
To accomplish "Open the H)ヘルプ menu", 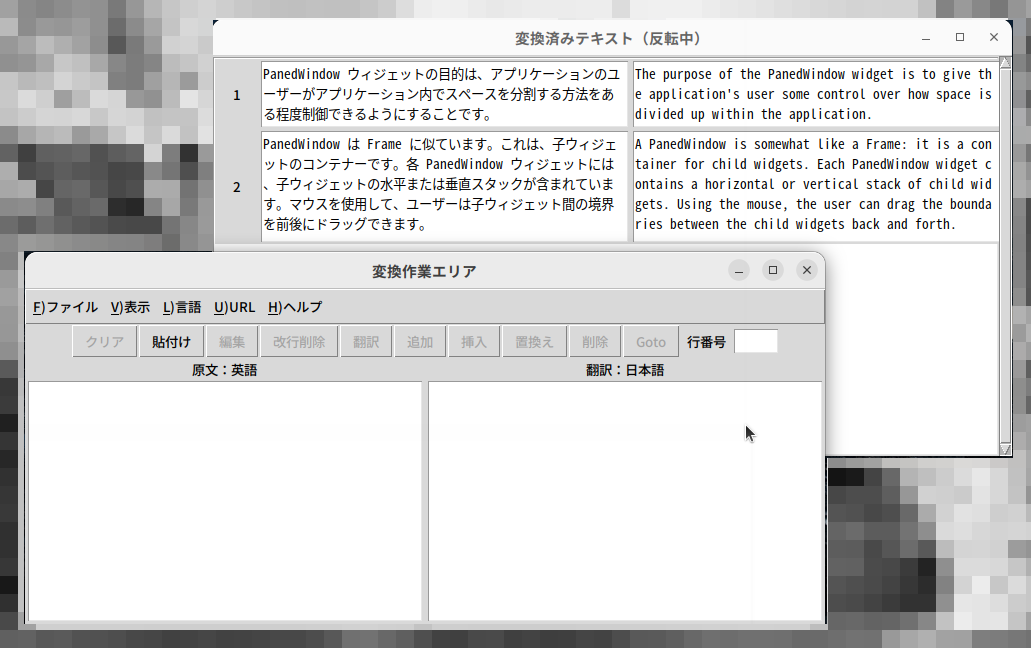I will point(295,307).
